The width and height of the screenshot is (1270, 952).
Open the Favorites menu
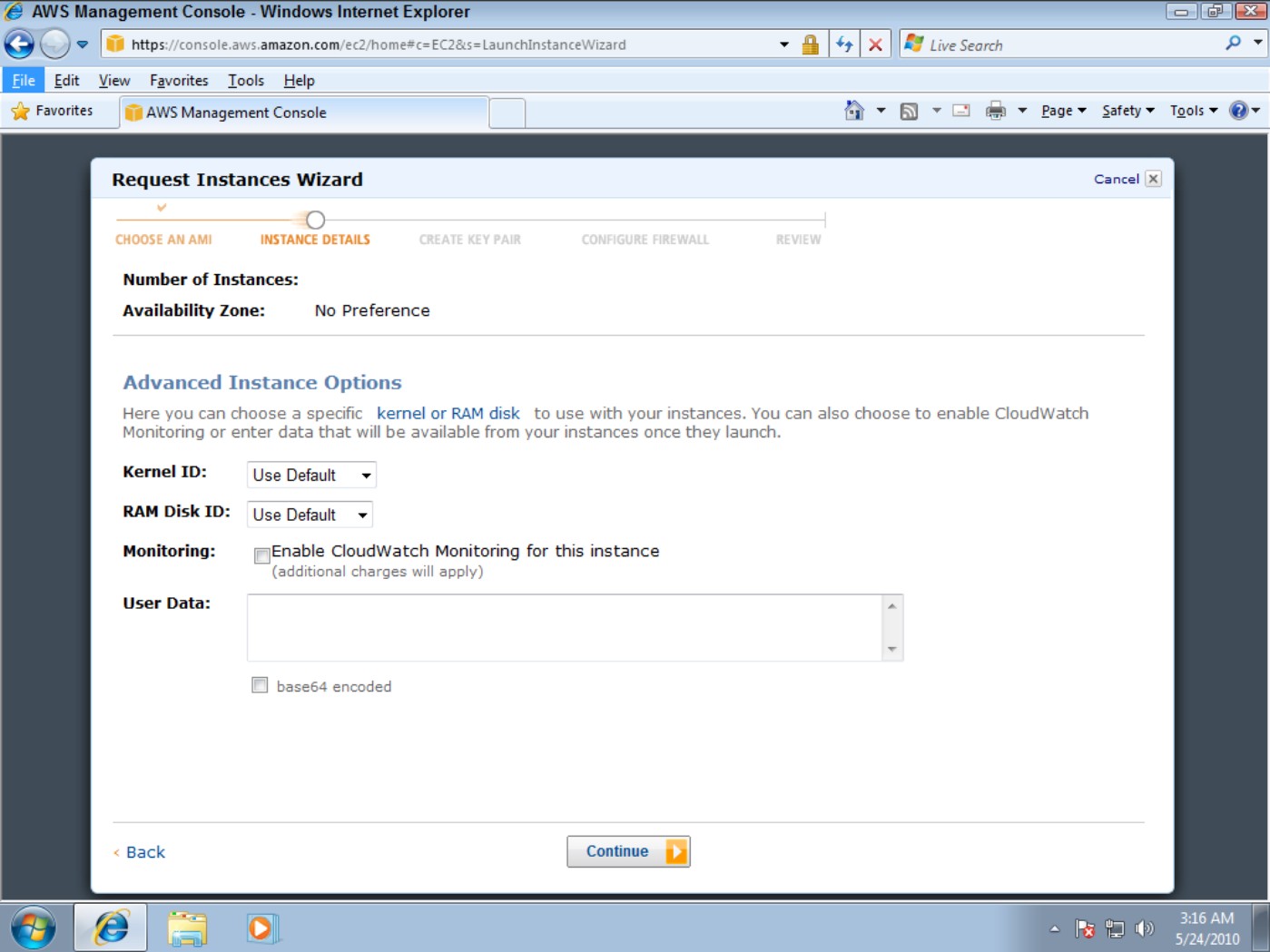(x=179, y=81)
